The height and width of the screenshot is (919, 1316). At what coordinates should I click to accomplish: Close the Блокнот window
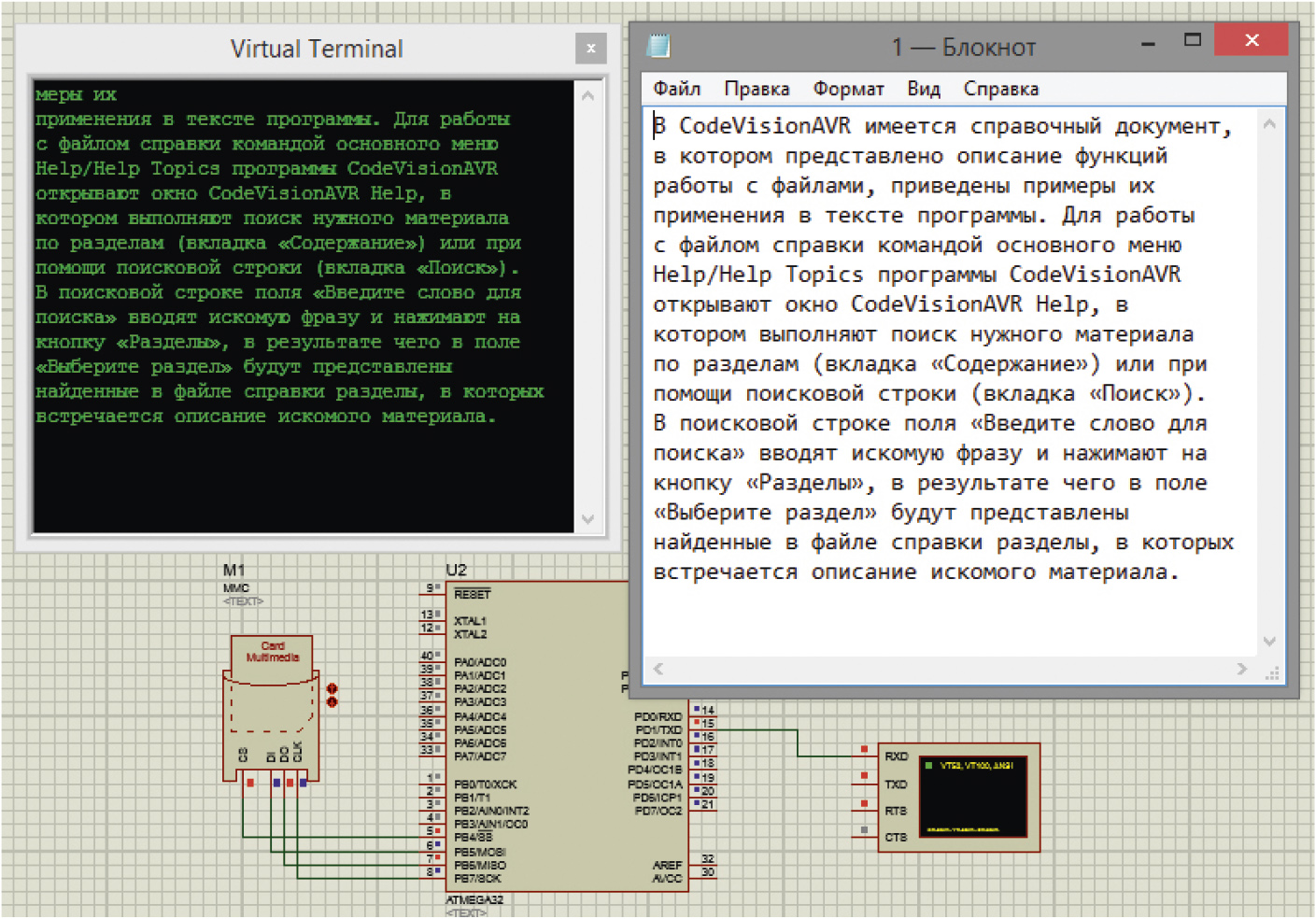pos(1251,39)
